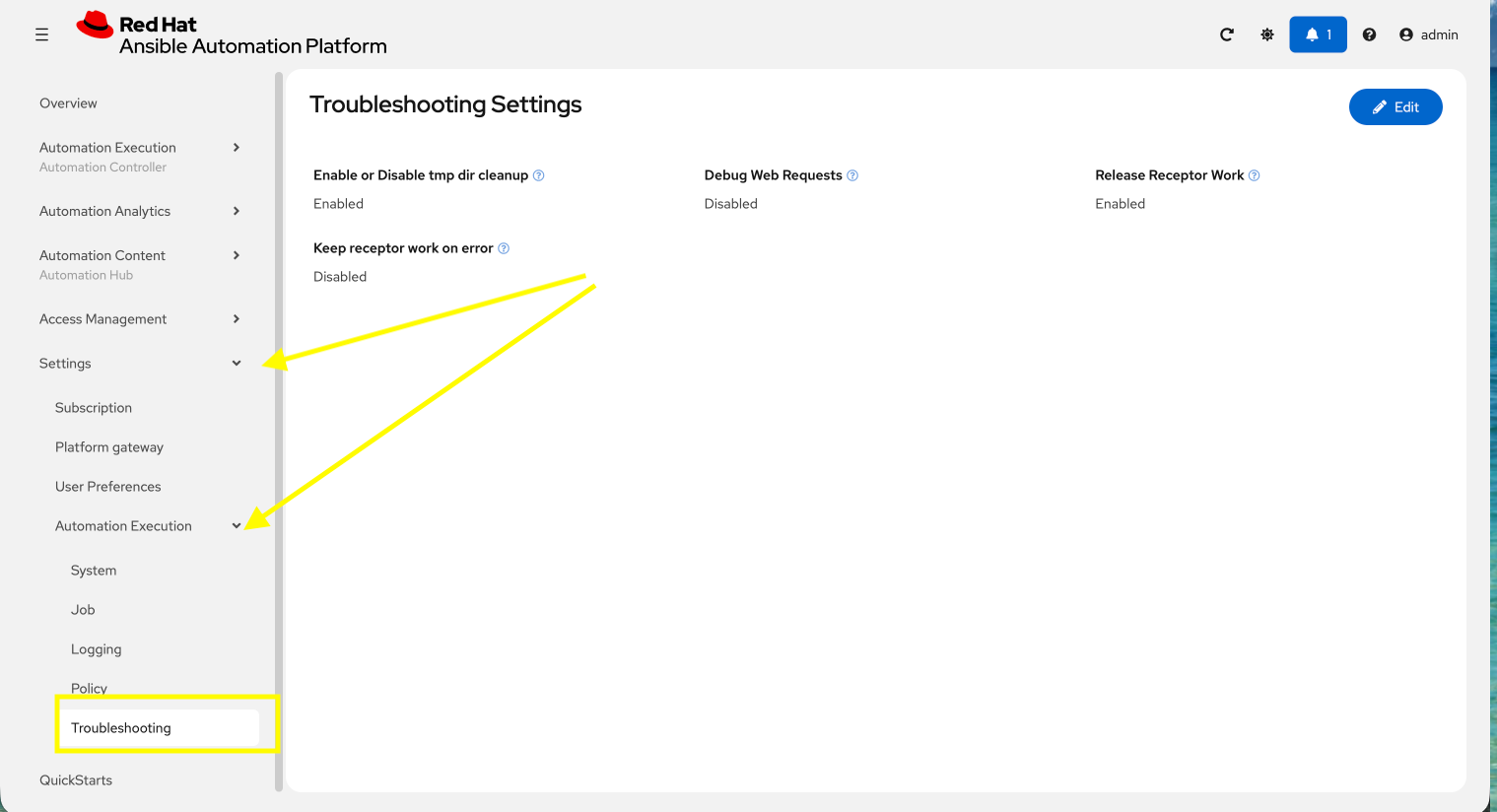Show help for Release Receptor Work
The height and width of the screenshot is (812, 1497).
tap(1254, 174)
